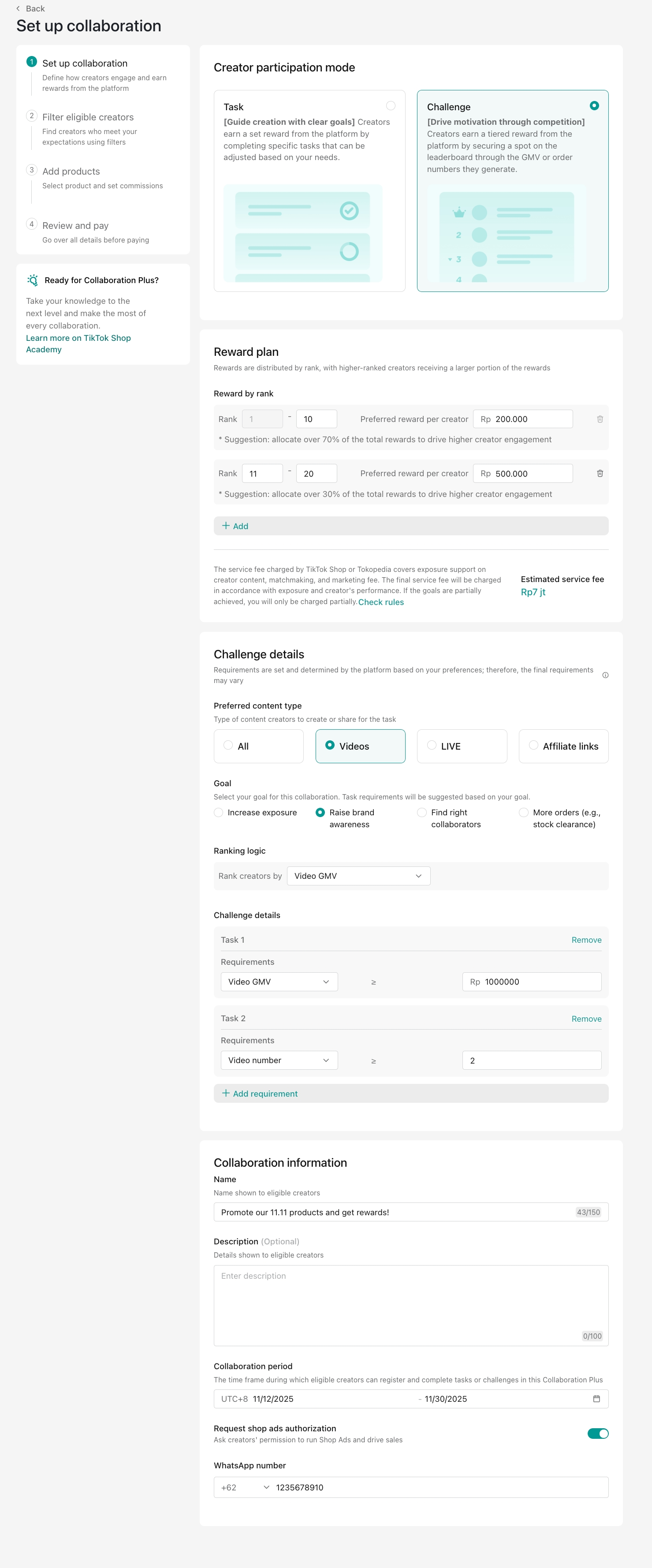Open Check rules link
The width and height of the screenshot is (652, 1568).
tap(381, 602)
